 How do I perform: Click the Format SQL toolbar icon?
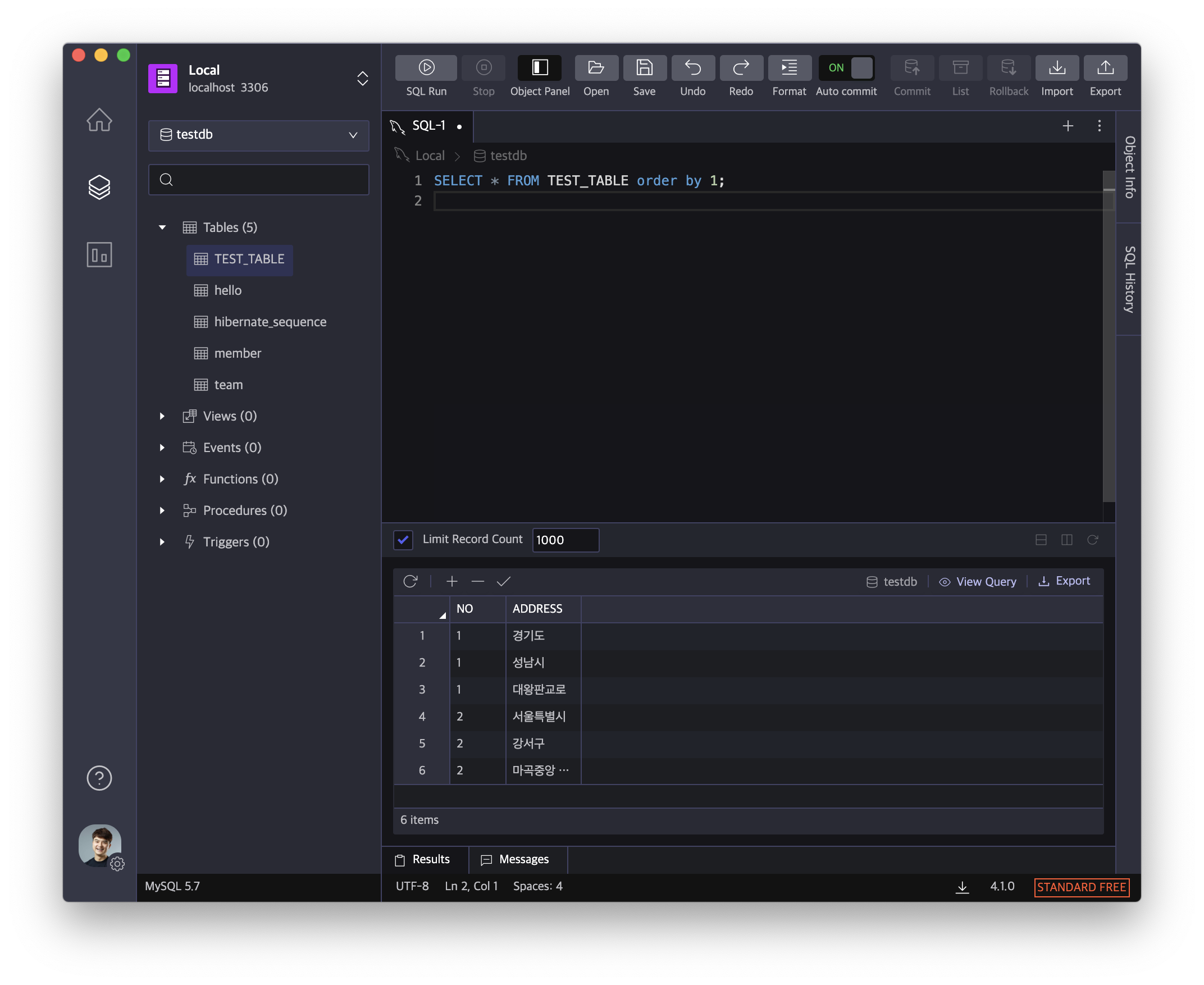pos(788,69)
